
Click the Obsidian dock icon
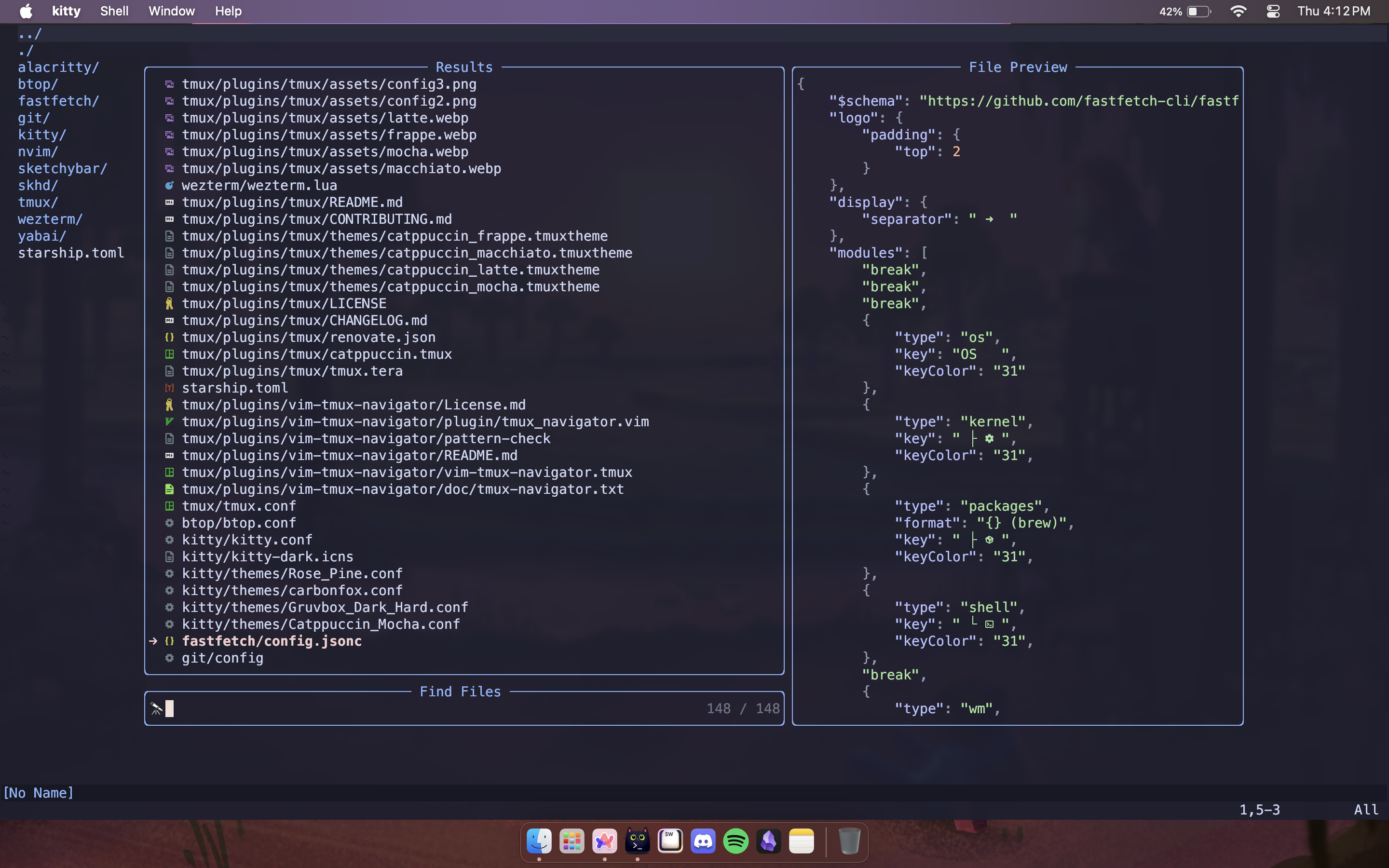tap(769, 841)
